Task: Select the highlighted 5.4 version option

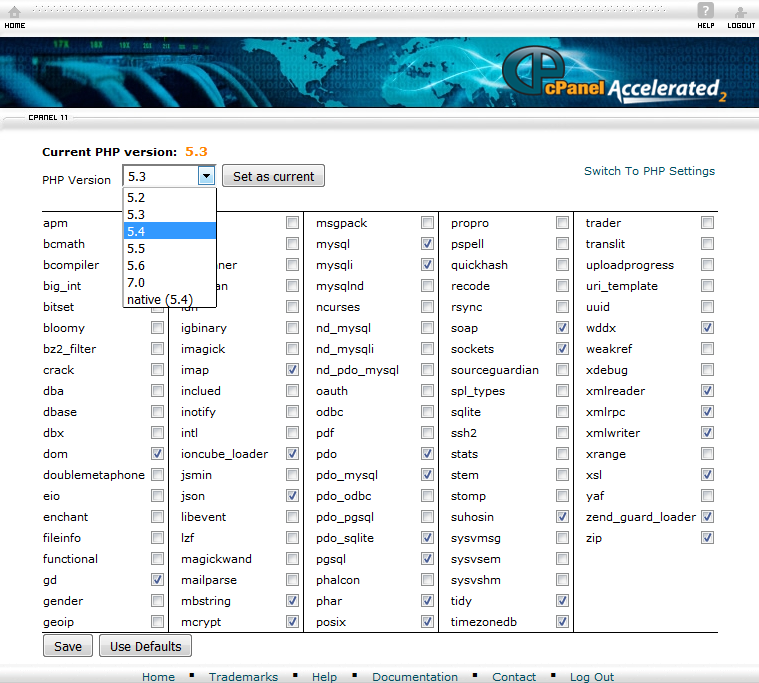Action: pos(136,231)
